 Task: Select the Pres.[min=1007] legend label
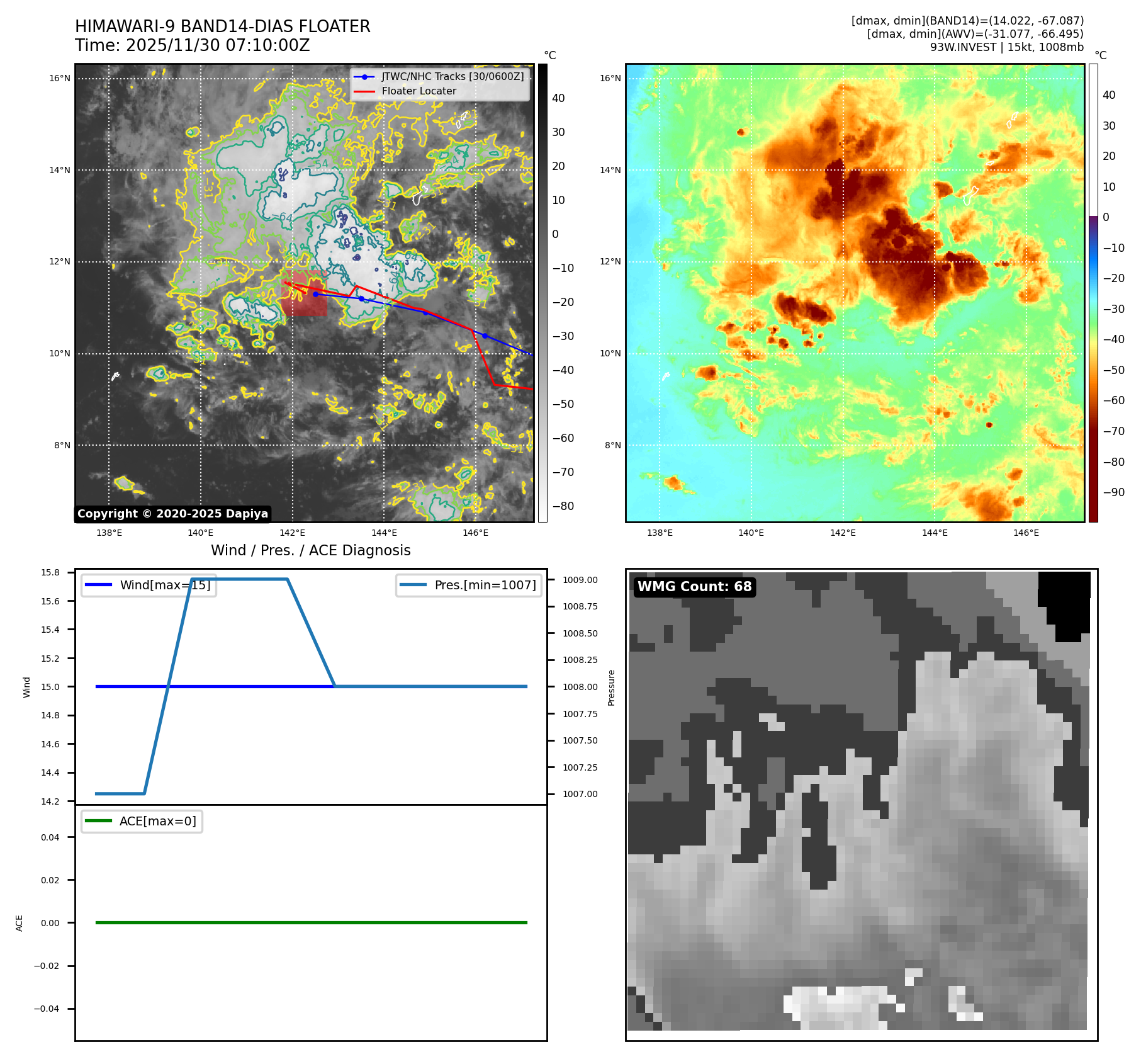click(485, 585)
